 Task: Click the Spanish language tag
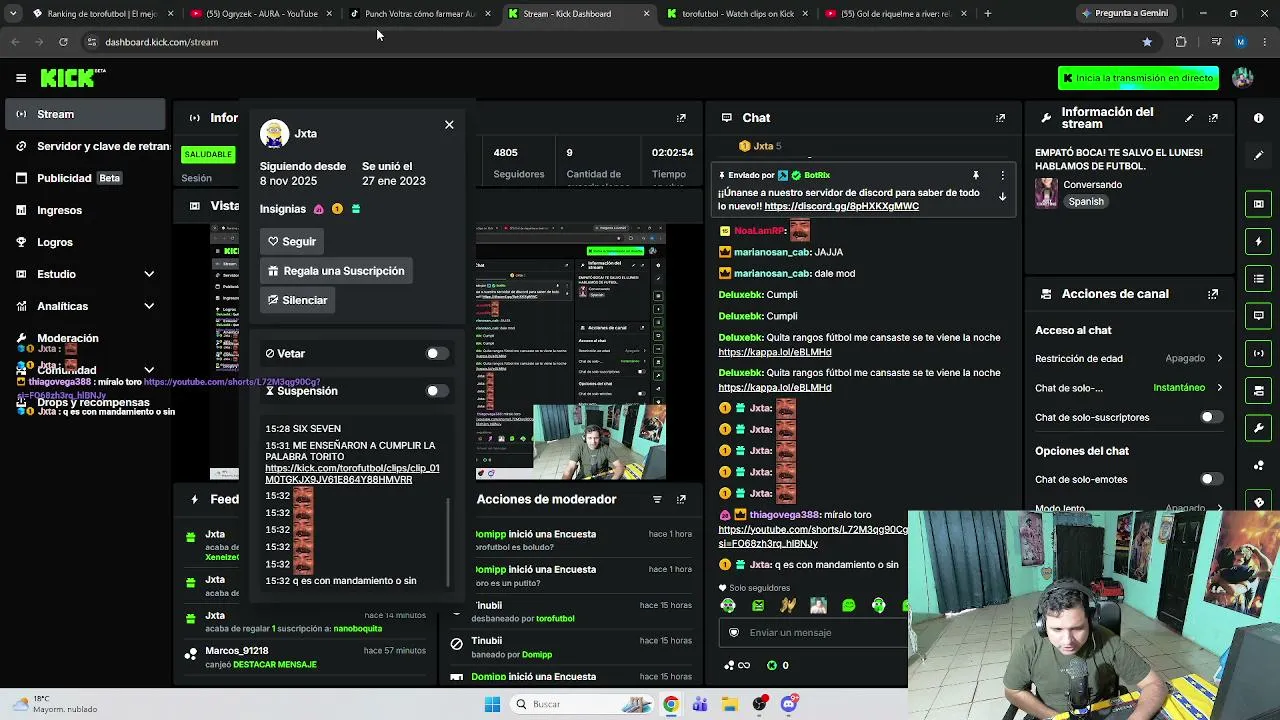pyautogui.click(x=1086, y=201)
